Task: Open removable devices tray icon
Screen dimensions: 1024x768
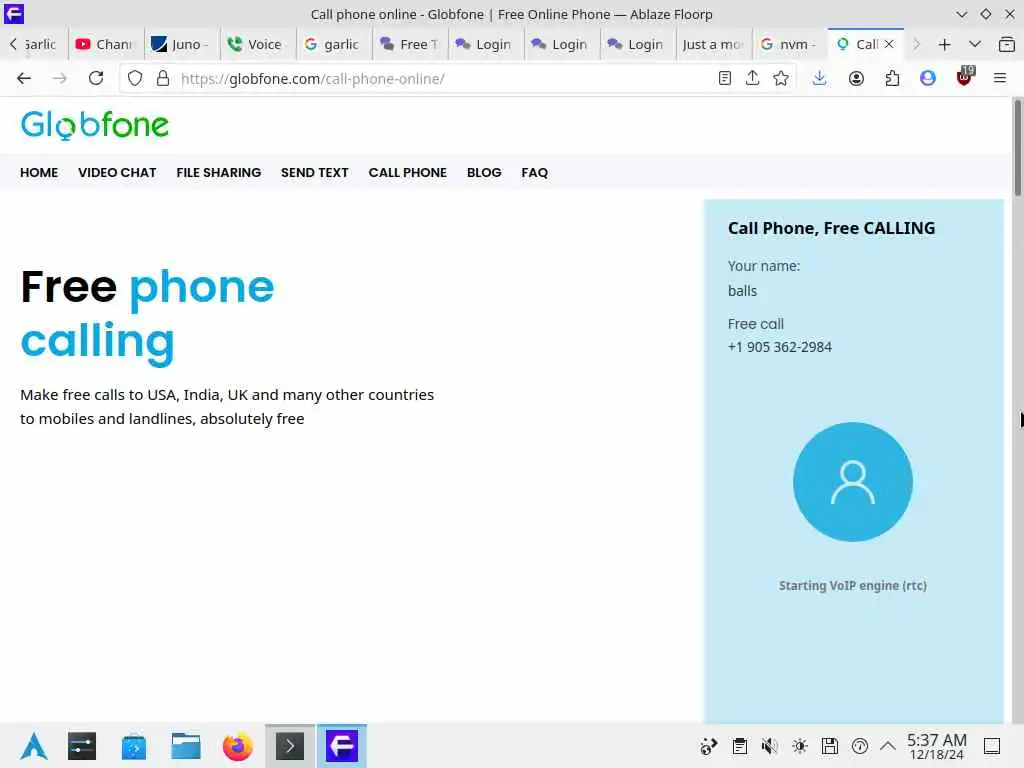Action: pos(829,746)
